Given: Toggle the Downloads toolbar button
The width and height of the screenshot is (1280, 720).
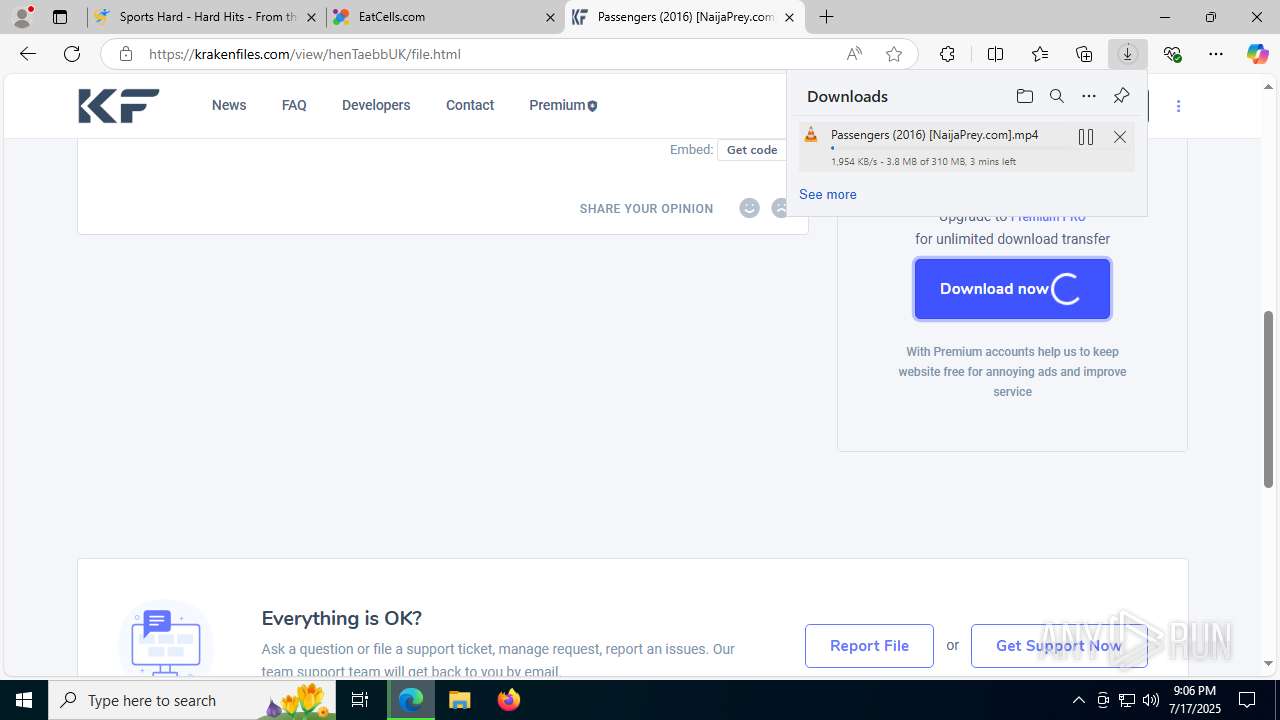Looking at the screenshot, I should (1127, 54).
